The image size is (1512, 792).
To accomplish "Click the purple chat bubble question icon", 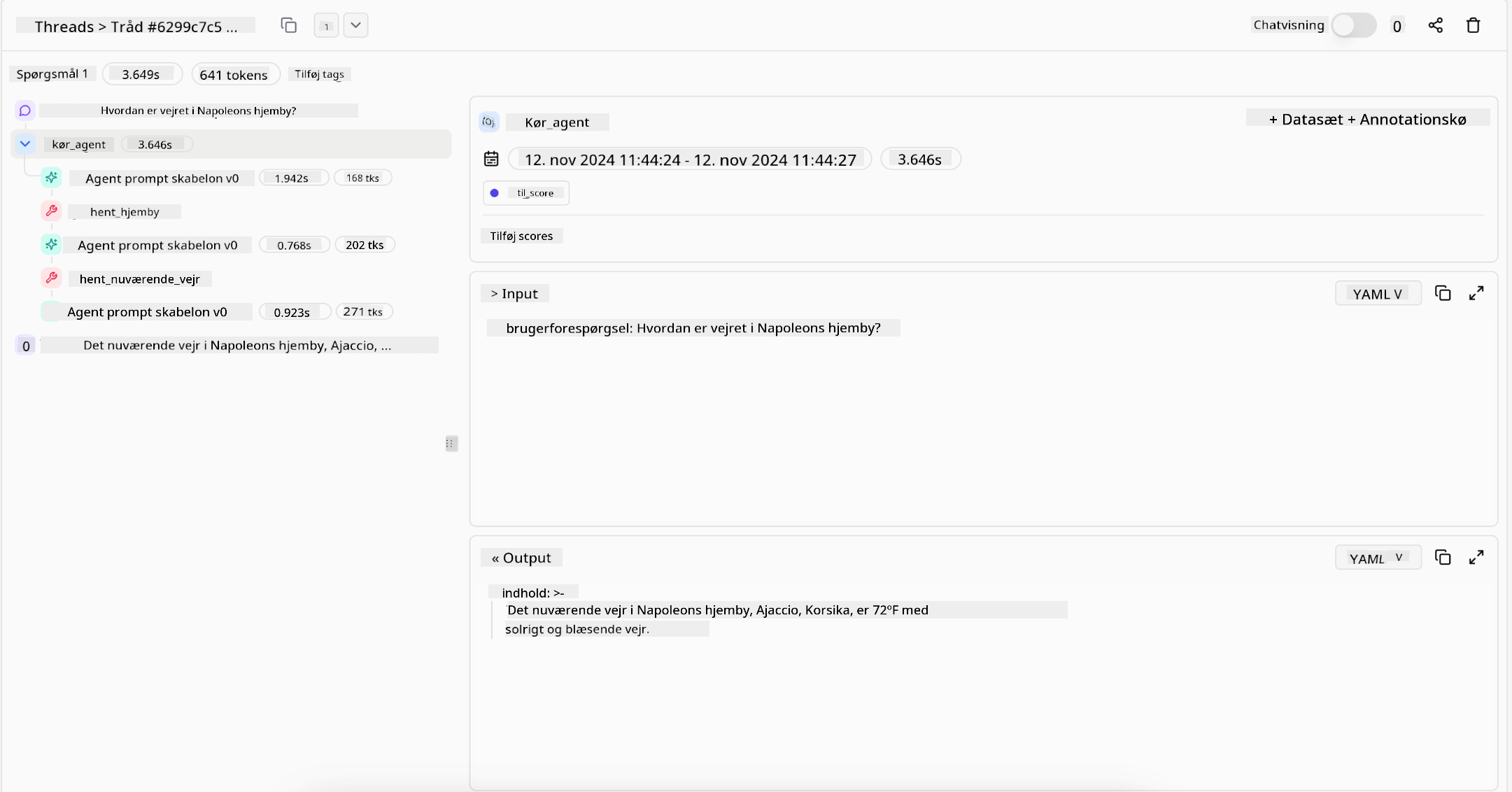I will pyautogui.click(x=25, y=111).
